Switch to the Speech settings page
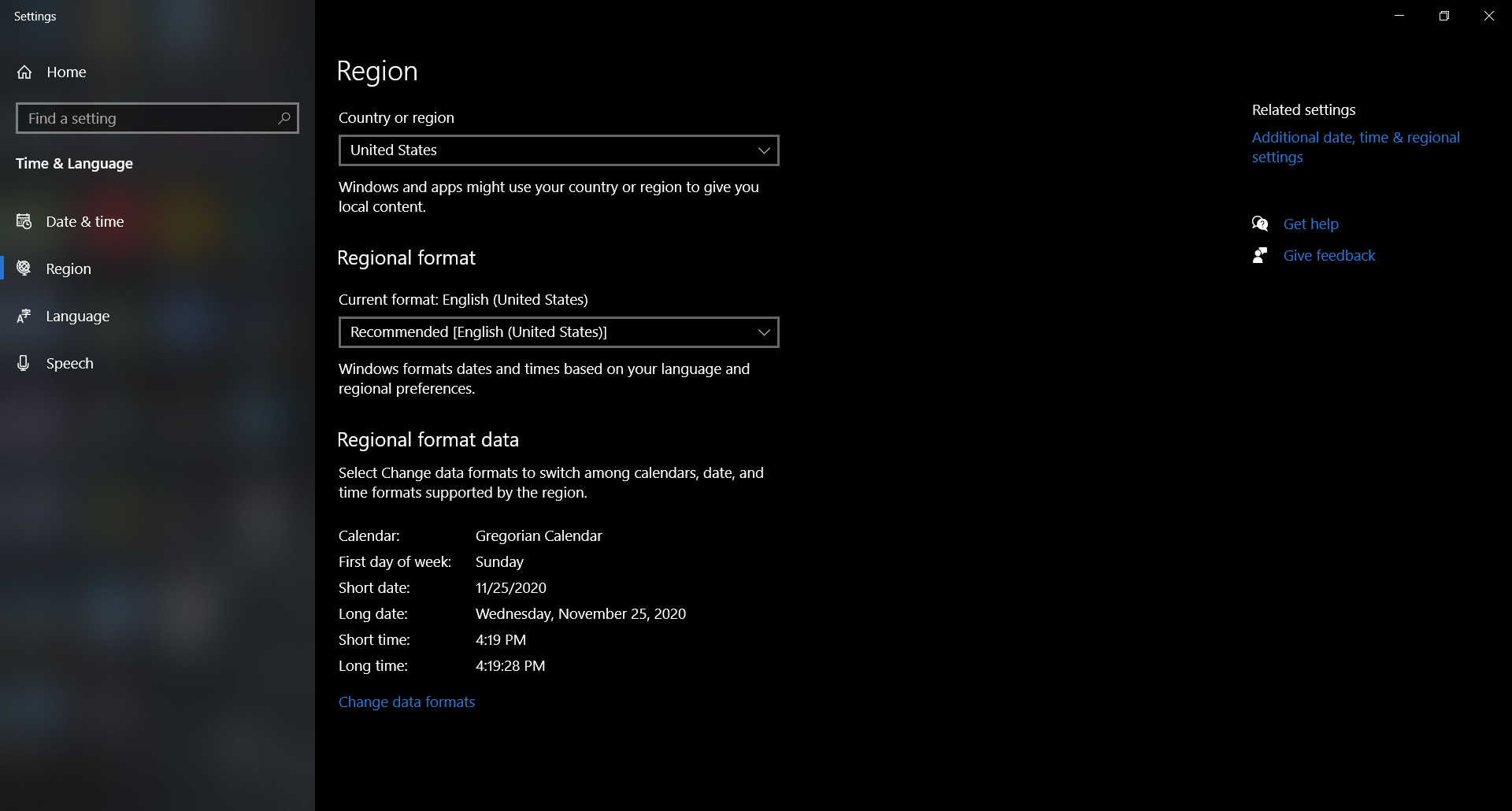The width and height of the screenshot is (1512, 811). point(69,363)
